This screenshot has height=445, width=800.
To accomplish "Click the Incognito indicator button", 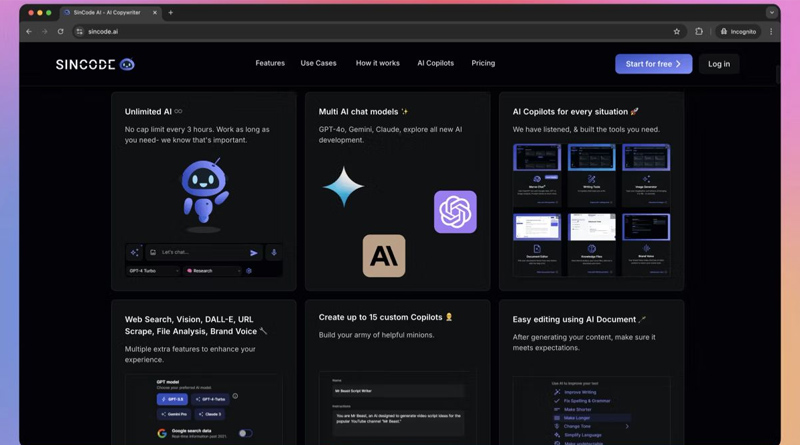I will pyautogui.click(x=738, y=32).
